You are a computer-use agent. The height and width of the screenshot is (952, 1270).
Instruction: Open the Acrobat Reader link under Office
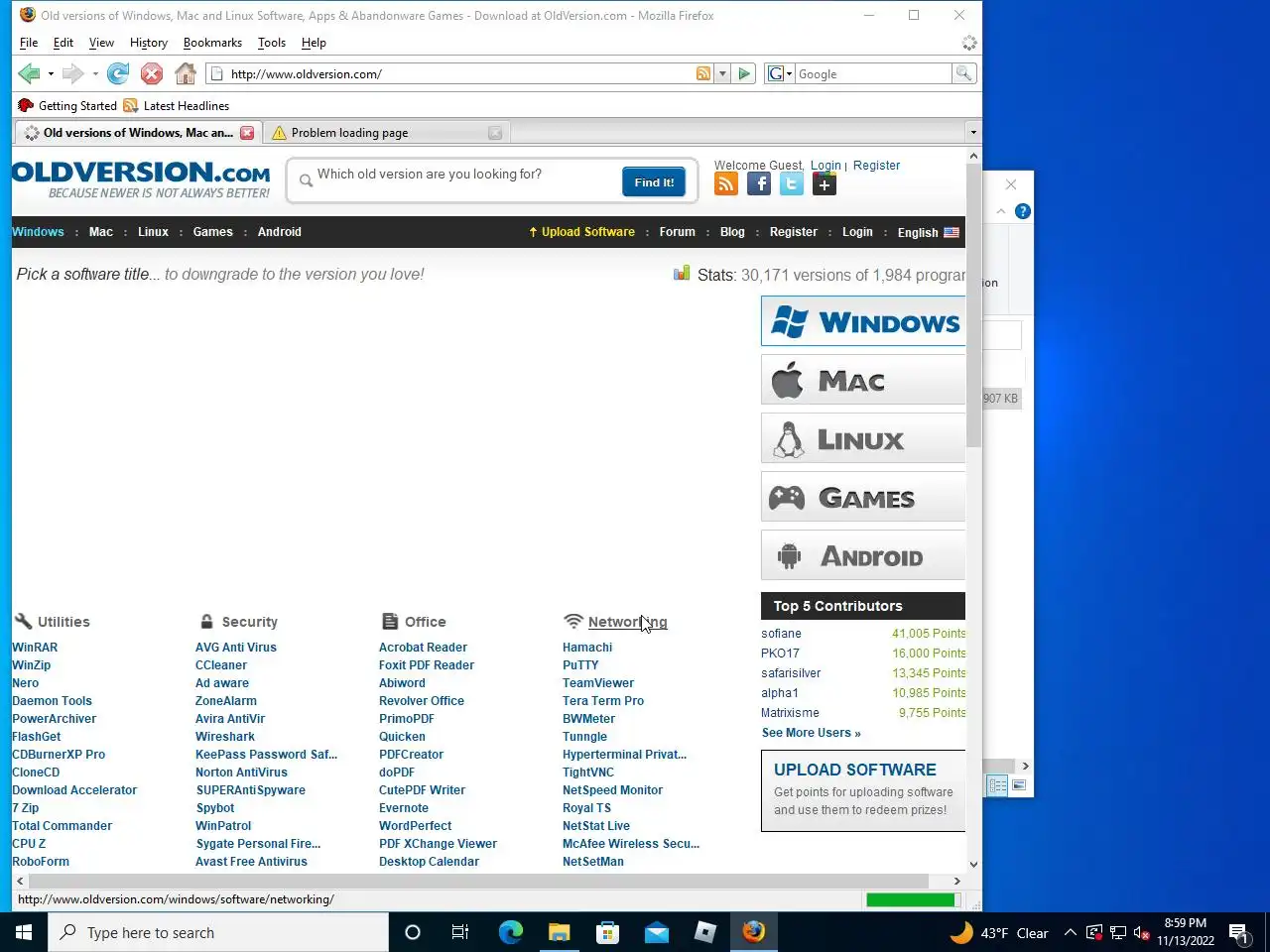[423, 648]
